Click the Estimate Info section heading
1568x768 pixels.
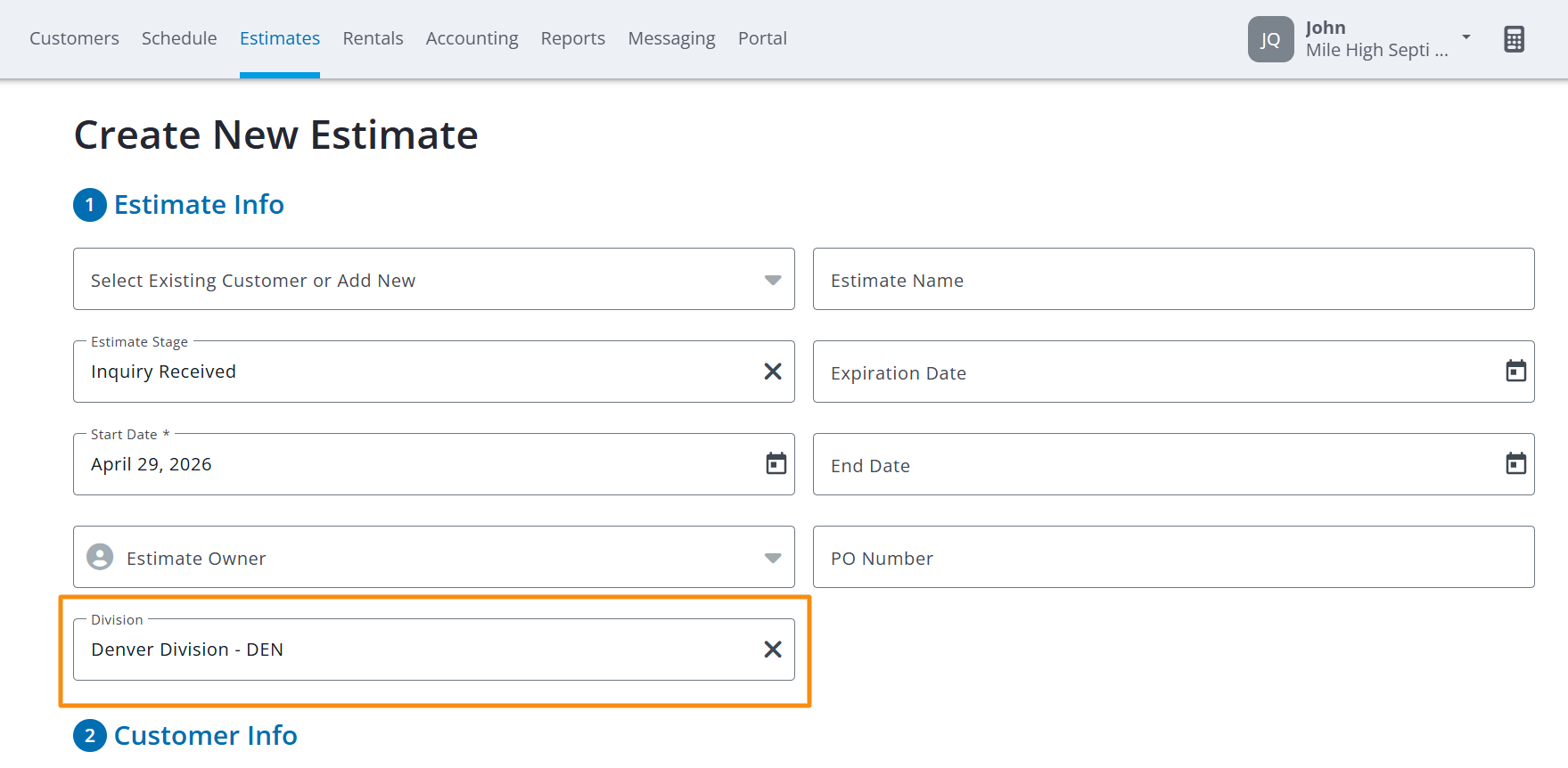(199, 205)
